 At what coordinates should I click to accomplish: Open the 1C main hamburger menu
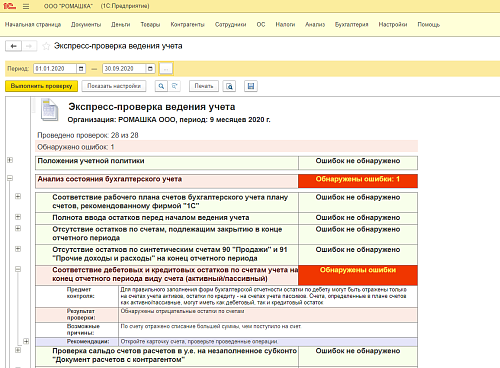(x=26, y=6)
